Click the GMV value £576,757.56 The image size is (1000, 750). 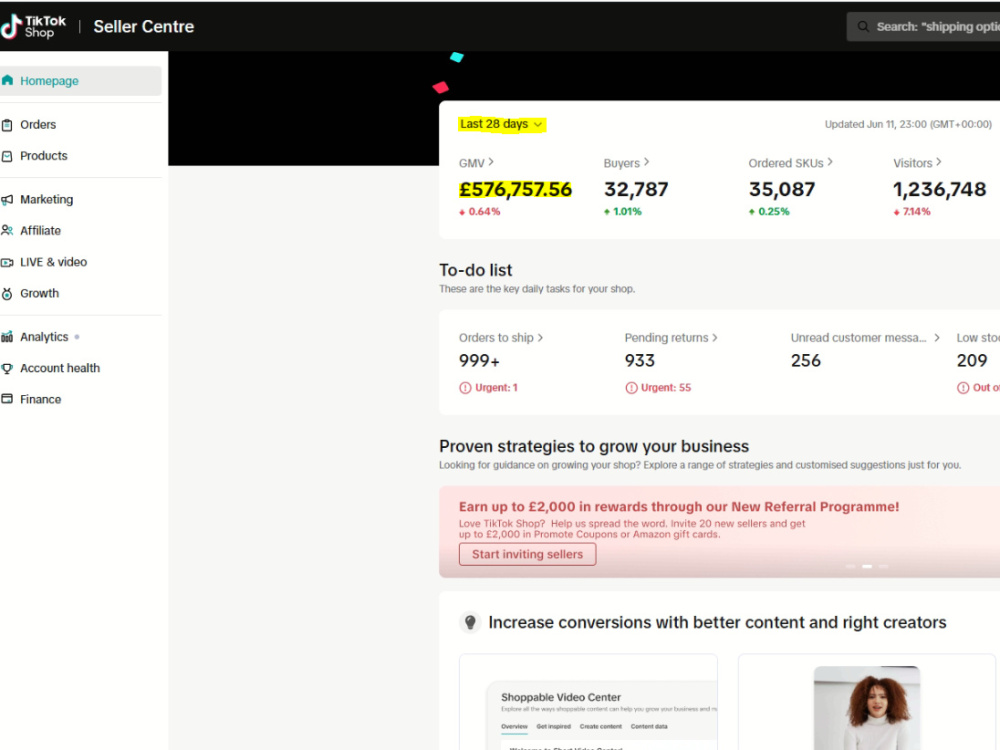coord(515,189)
